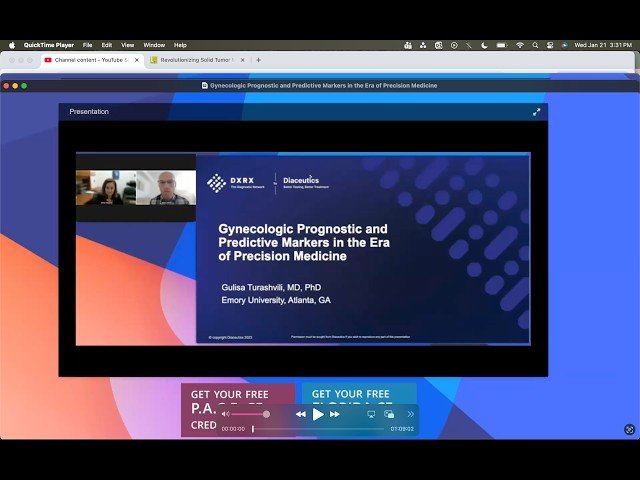Expand more playback options chevrons
This screenshot has height=480, width=640.
(x=411, y=414)
